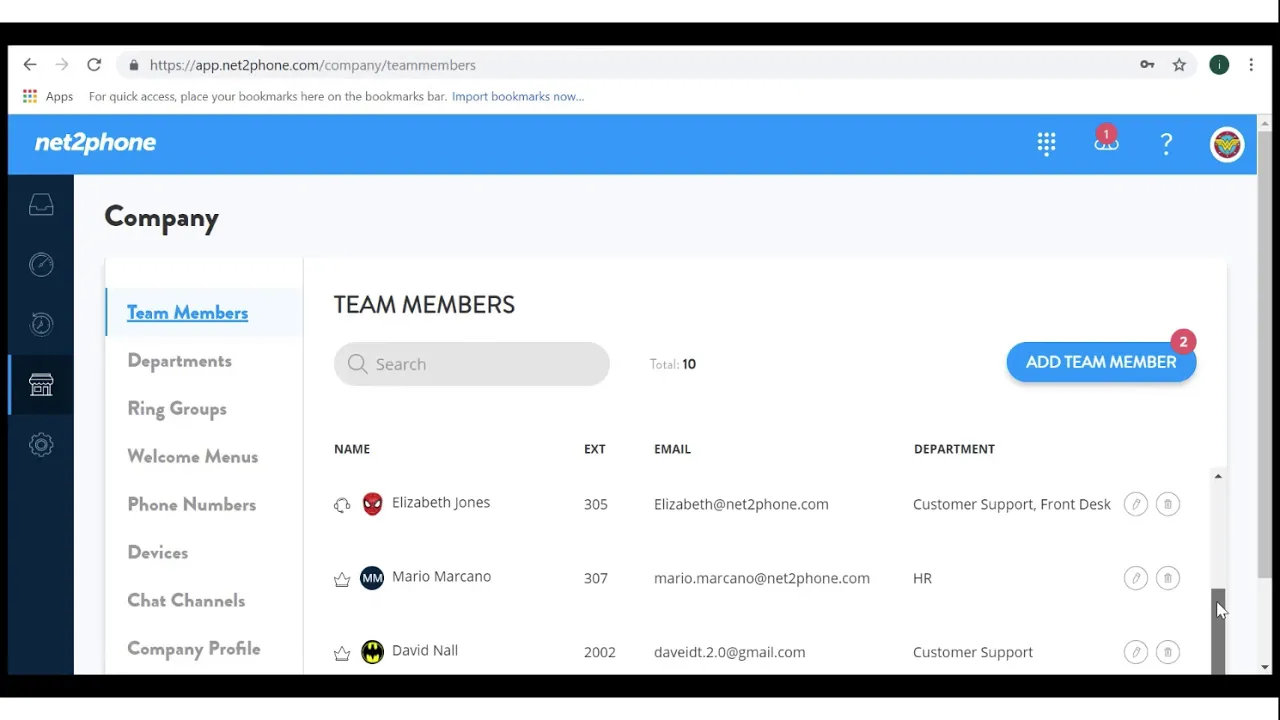Open the Company Profile section
Viewport: 1280px width, 720px height.
point(193,649)
